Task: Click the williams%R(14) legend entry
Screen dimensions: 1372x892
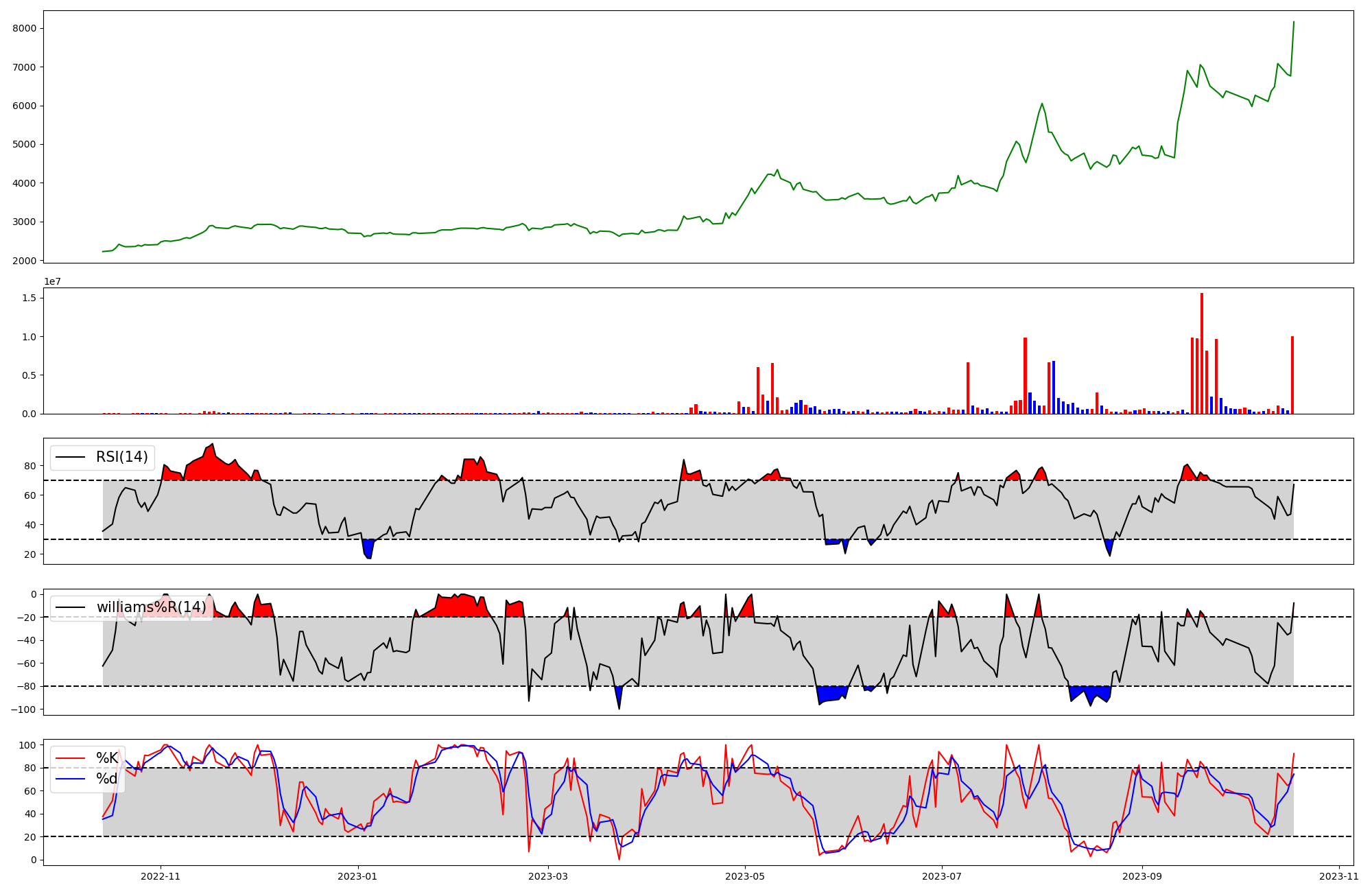Action: 151,607
